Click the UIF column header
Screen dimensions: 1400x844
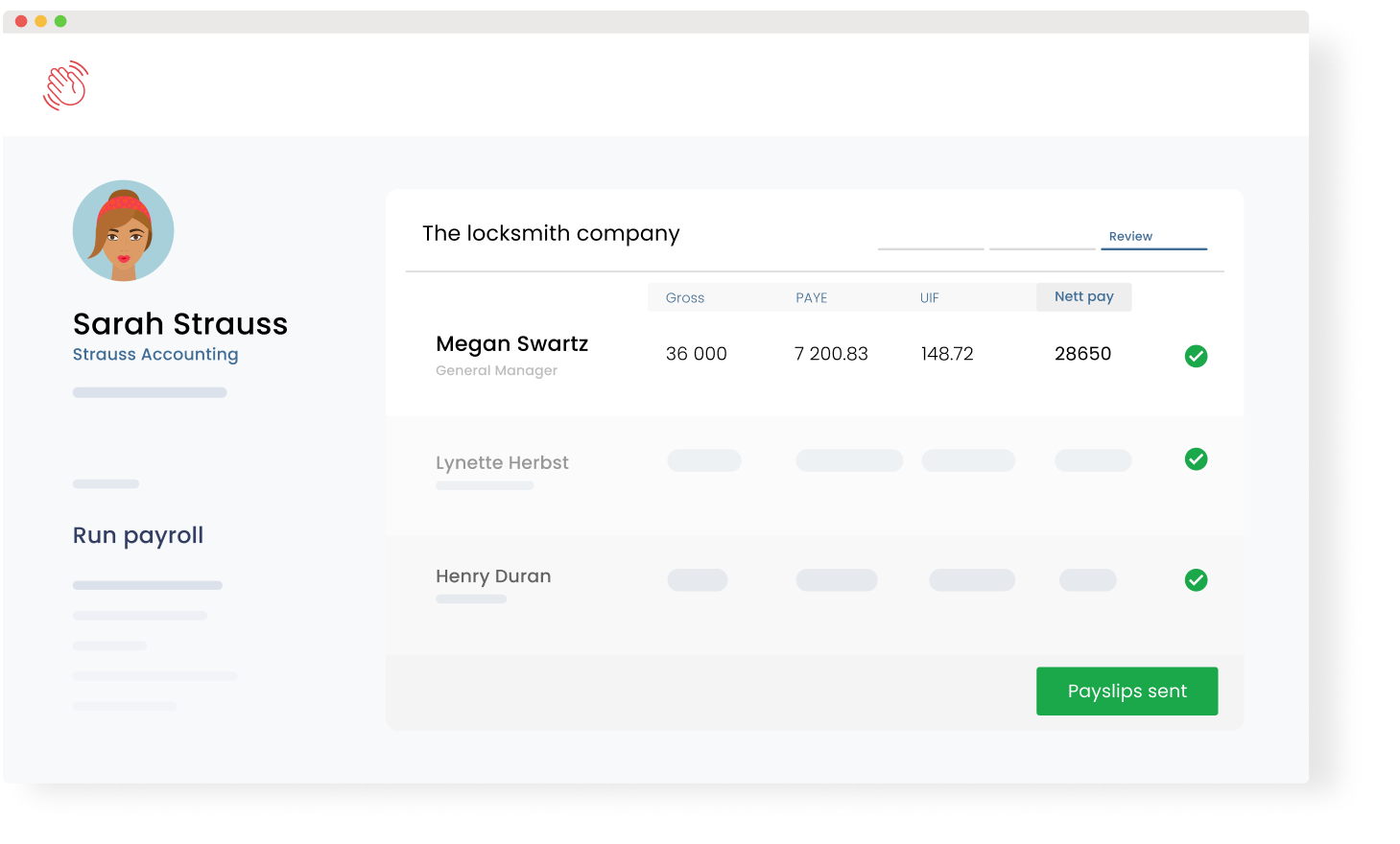pos(930,298)
